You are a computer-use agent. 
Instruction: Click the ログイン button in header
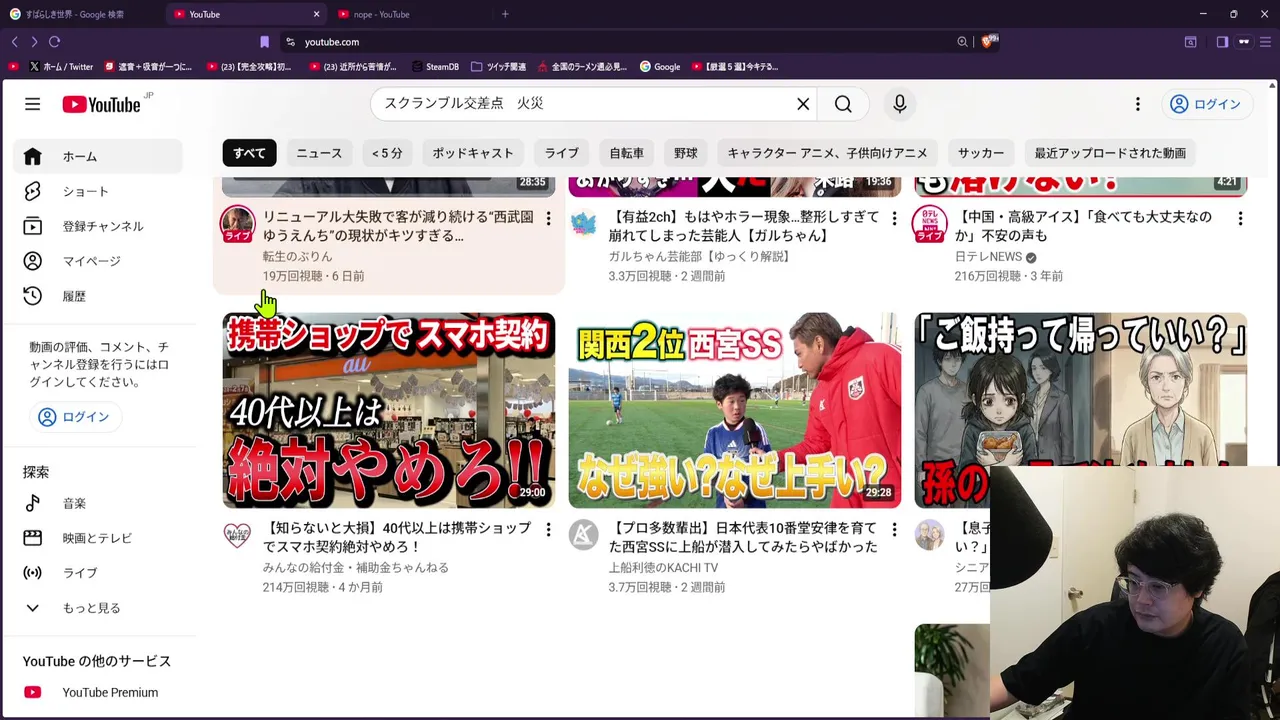click(1205, 104)
